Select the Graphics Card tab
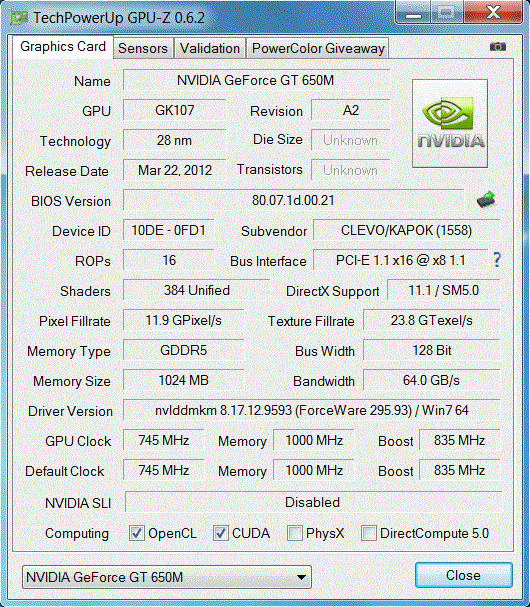The height and width of the screenshot is (607, 530). (63, 47)
